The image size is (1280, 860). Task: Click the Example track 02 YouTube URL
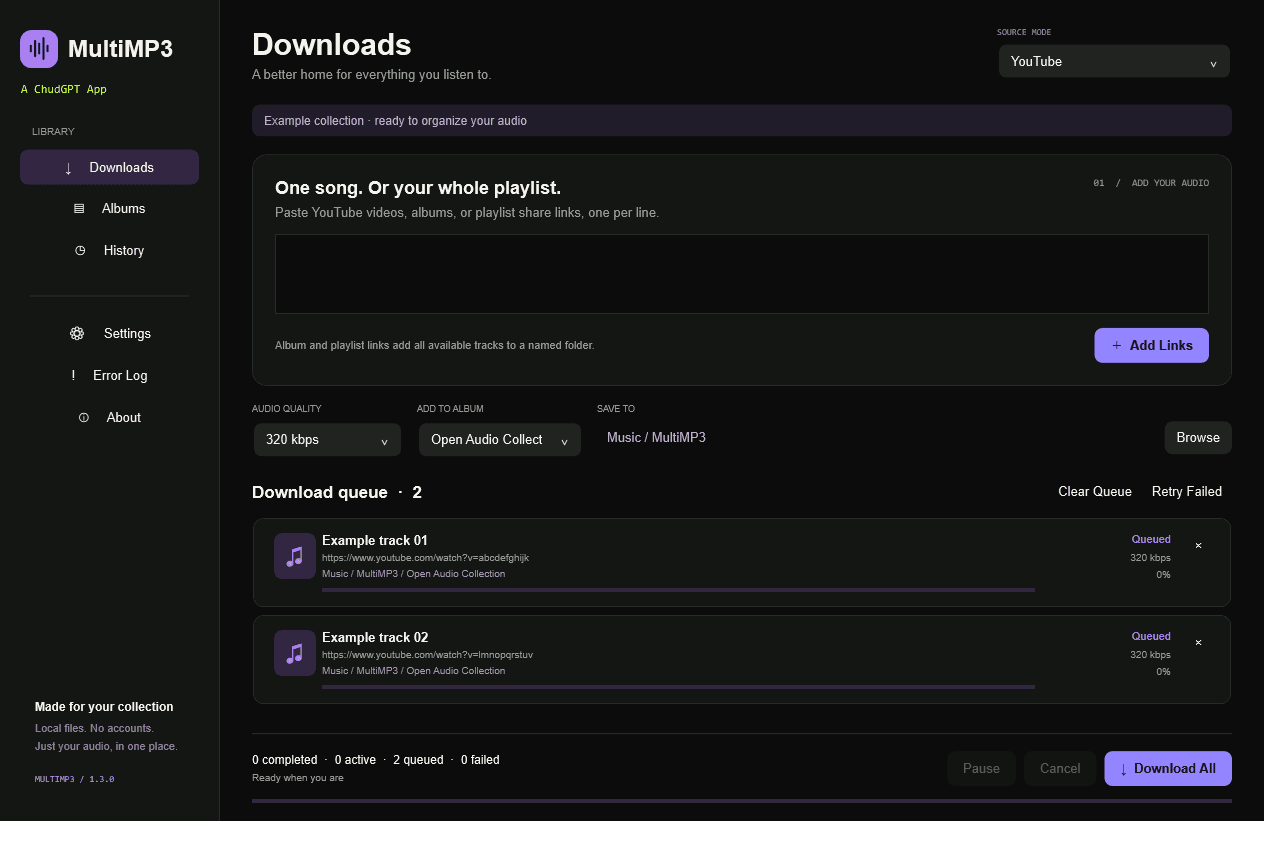[x=427, y=655]
